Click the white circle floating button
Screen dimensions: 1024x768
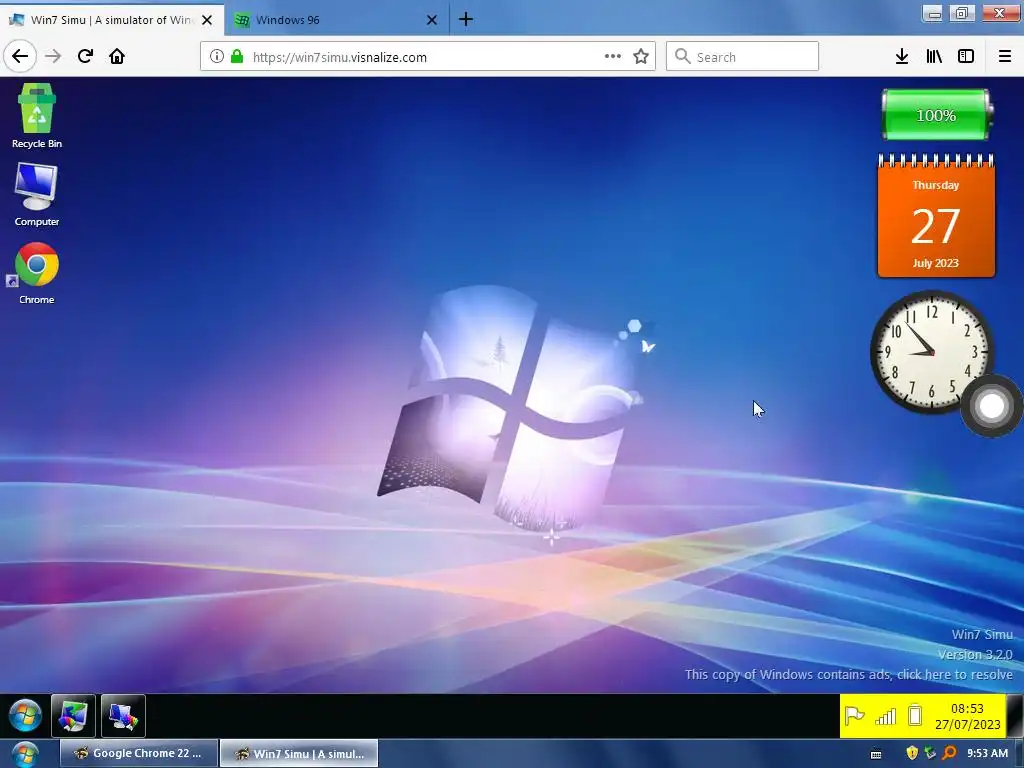[x=991, y=406]
